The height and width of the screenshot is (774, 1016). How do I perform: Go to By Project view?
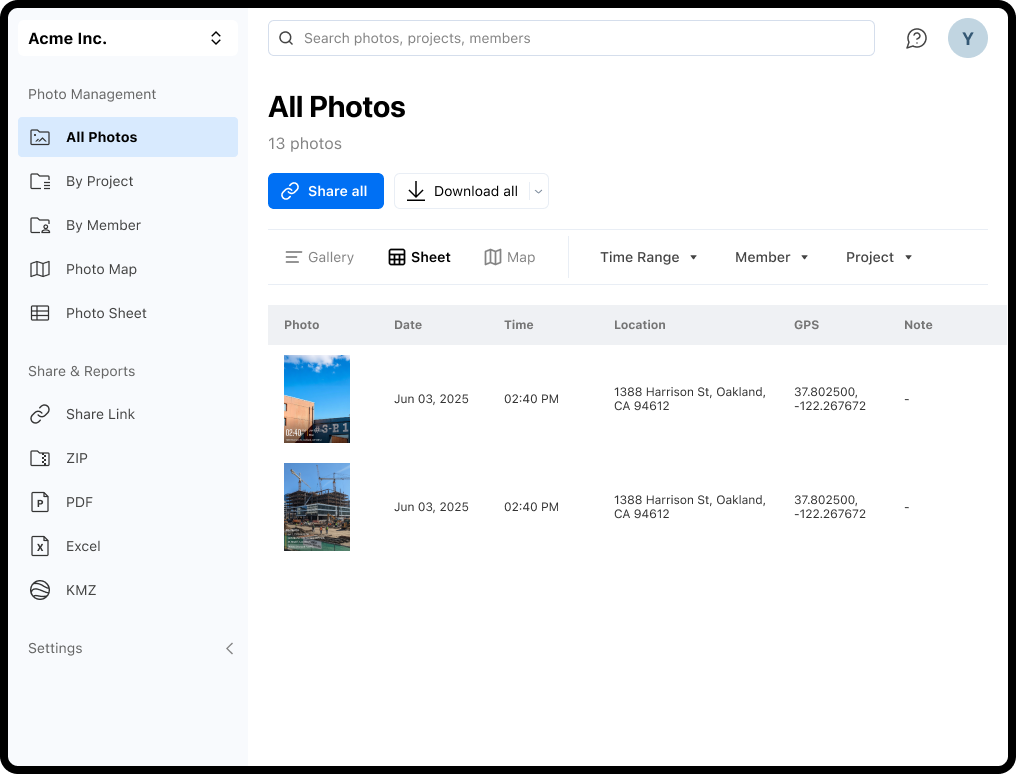coord(128,181)
